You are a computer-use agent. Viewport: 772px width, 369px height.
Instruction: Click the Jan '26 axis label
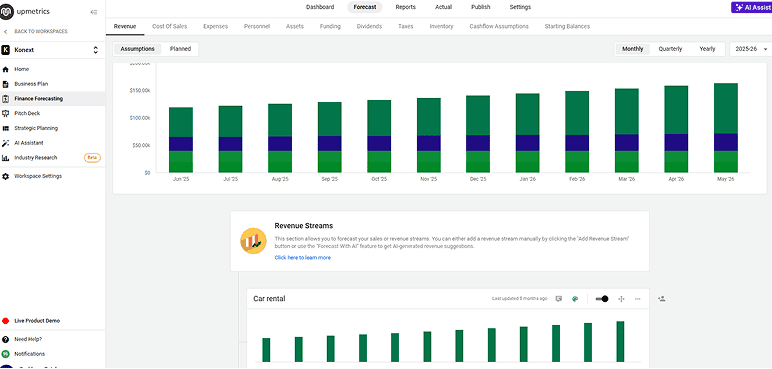tap(527, 179)
